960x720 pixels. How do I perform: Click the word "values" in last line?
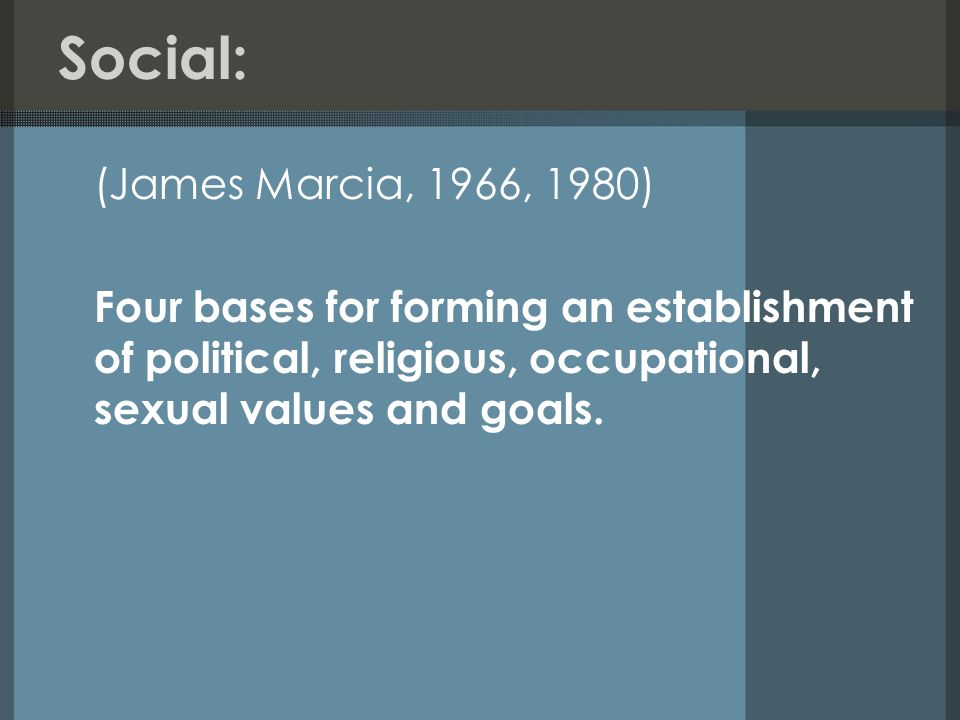point(307,409)
